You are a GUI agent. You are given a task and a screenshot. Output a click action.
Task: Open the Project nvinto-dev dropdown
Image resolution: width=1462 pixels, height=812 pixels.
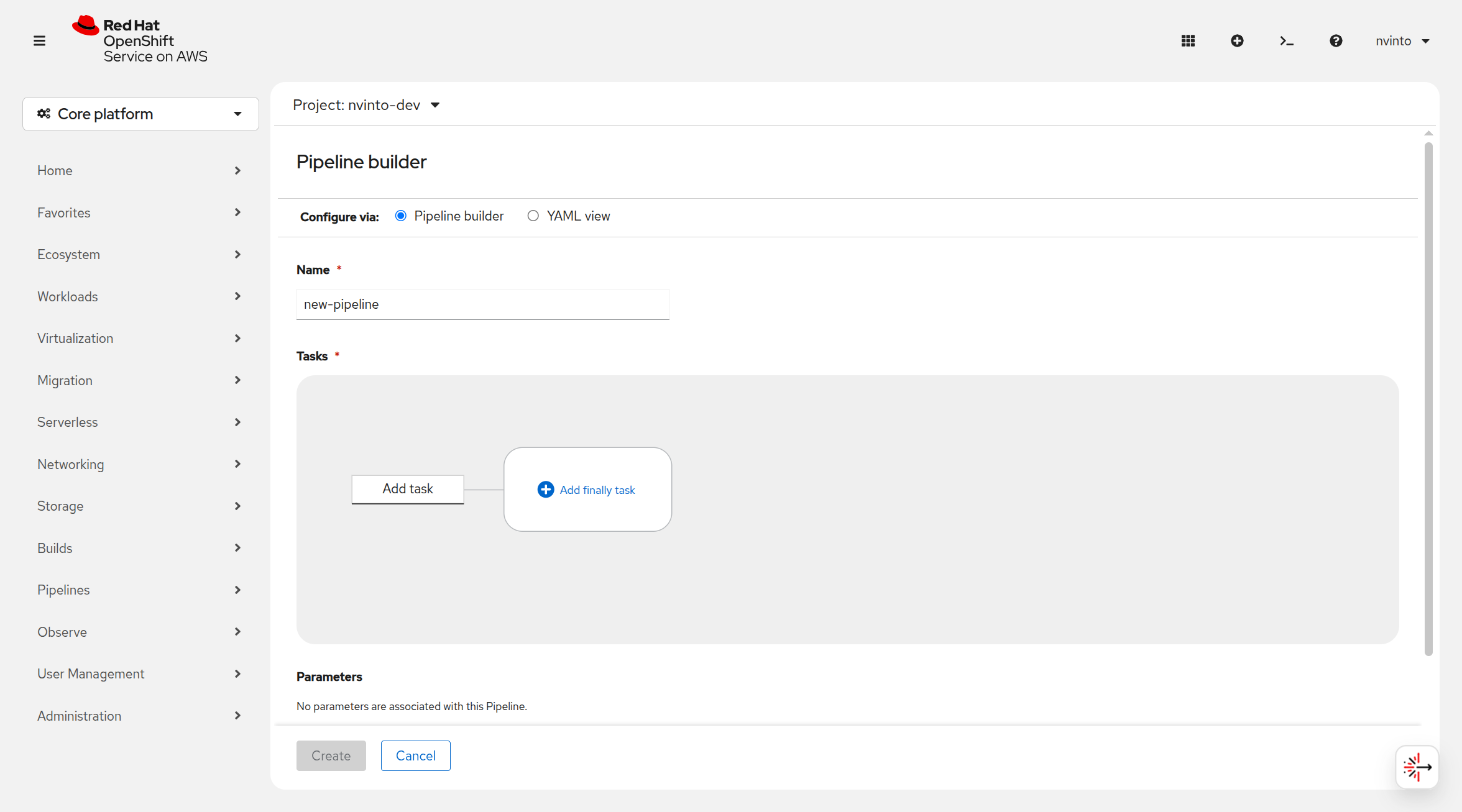coord(367,105)
